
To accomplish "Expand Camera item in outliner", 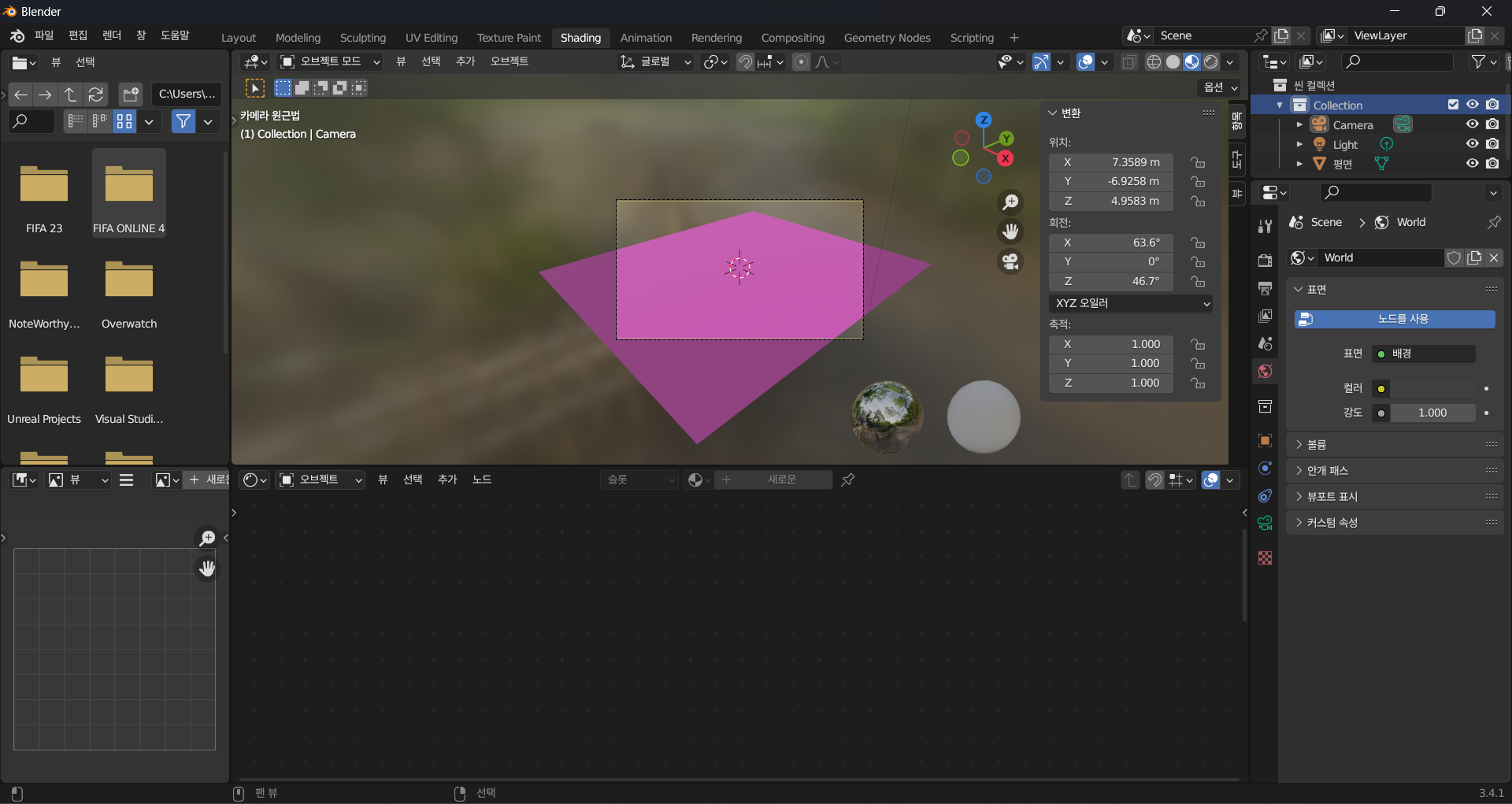I will pos(1299,124).
